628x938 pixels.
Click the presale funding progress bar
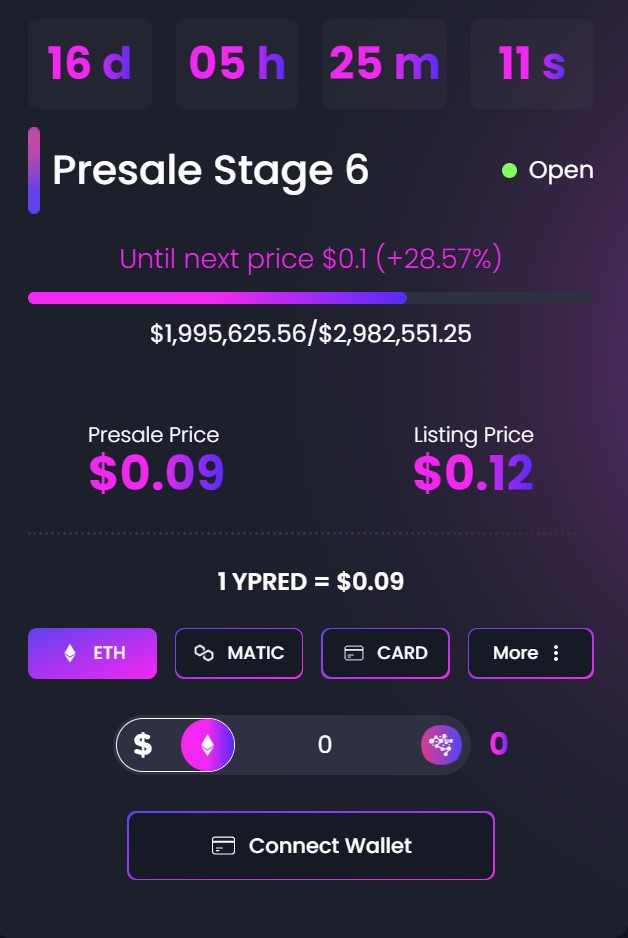(311, 298)
